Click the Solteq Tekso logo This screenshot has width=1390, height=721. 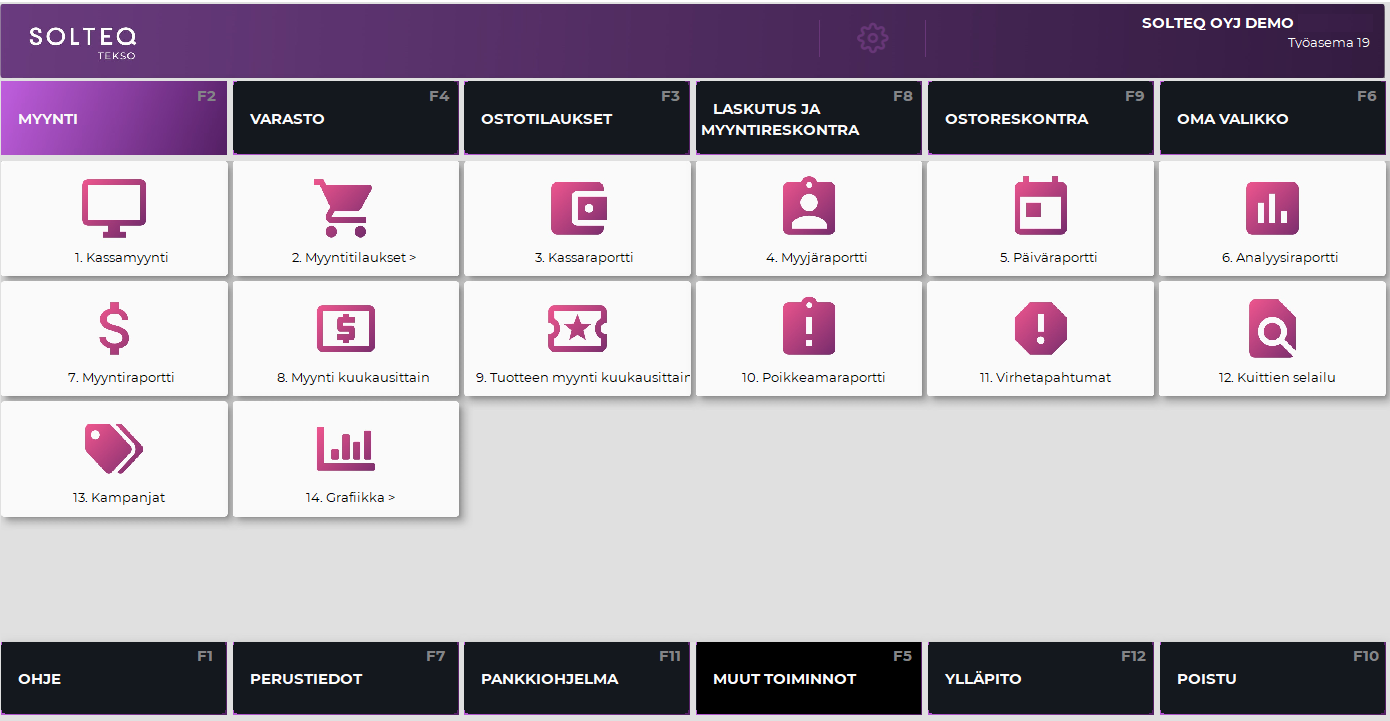click(x=83, y=41)
